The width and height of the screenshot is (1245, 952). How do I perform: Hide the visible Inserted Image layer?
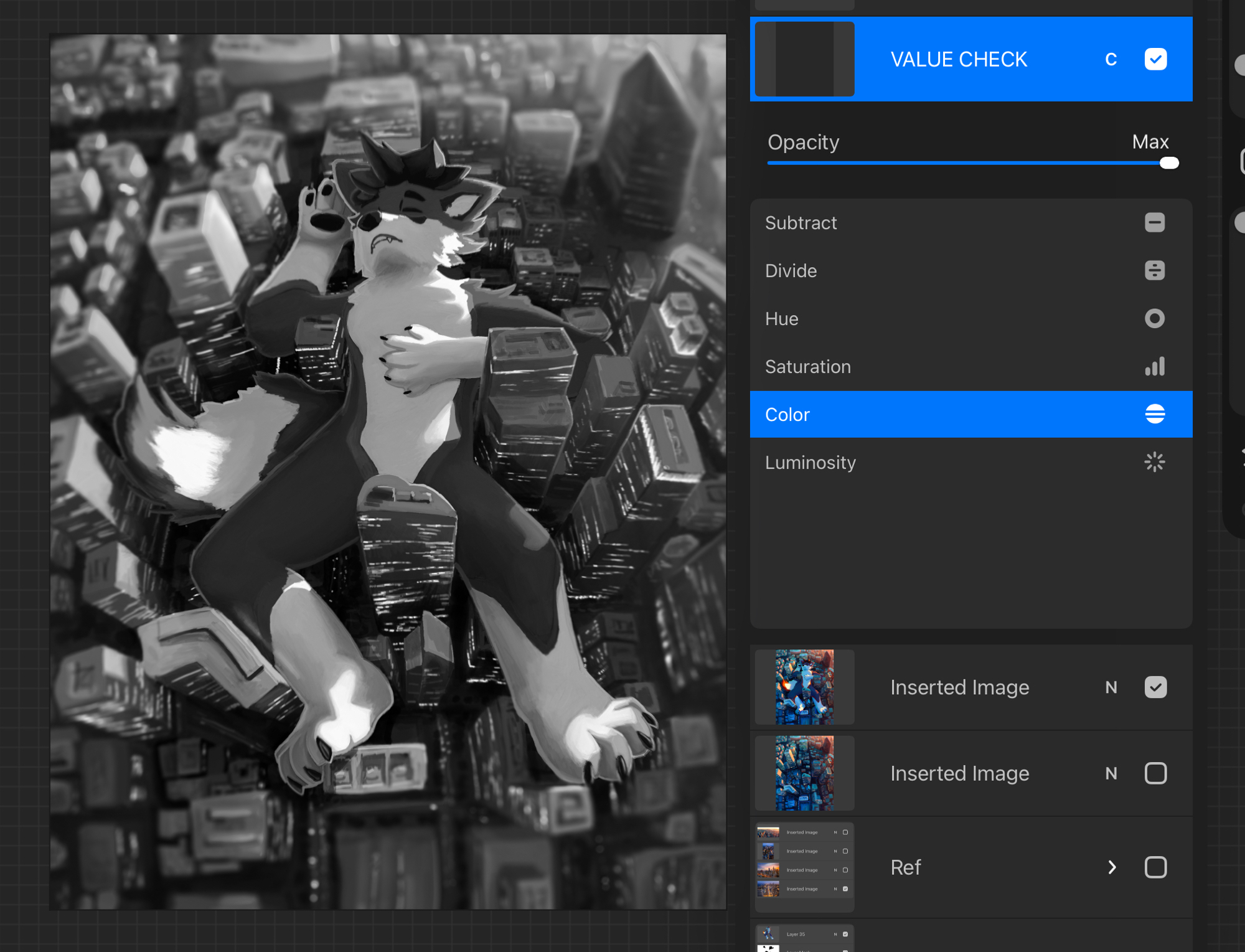point(1155,687)
